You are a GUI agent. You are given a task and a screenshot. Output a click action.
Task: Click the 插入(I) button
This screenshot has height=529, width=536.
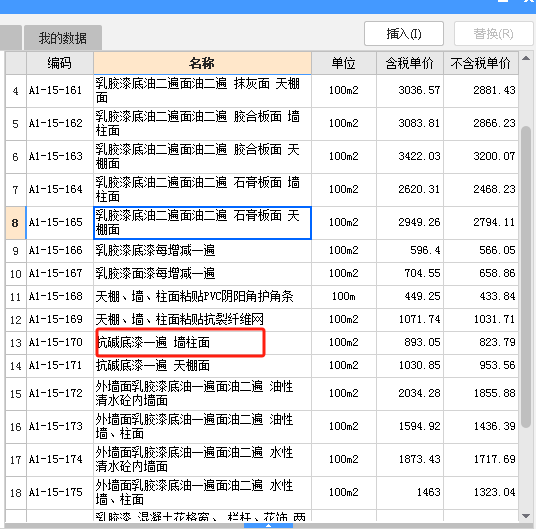click(x=404, y=33)
